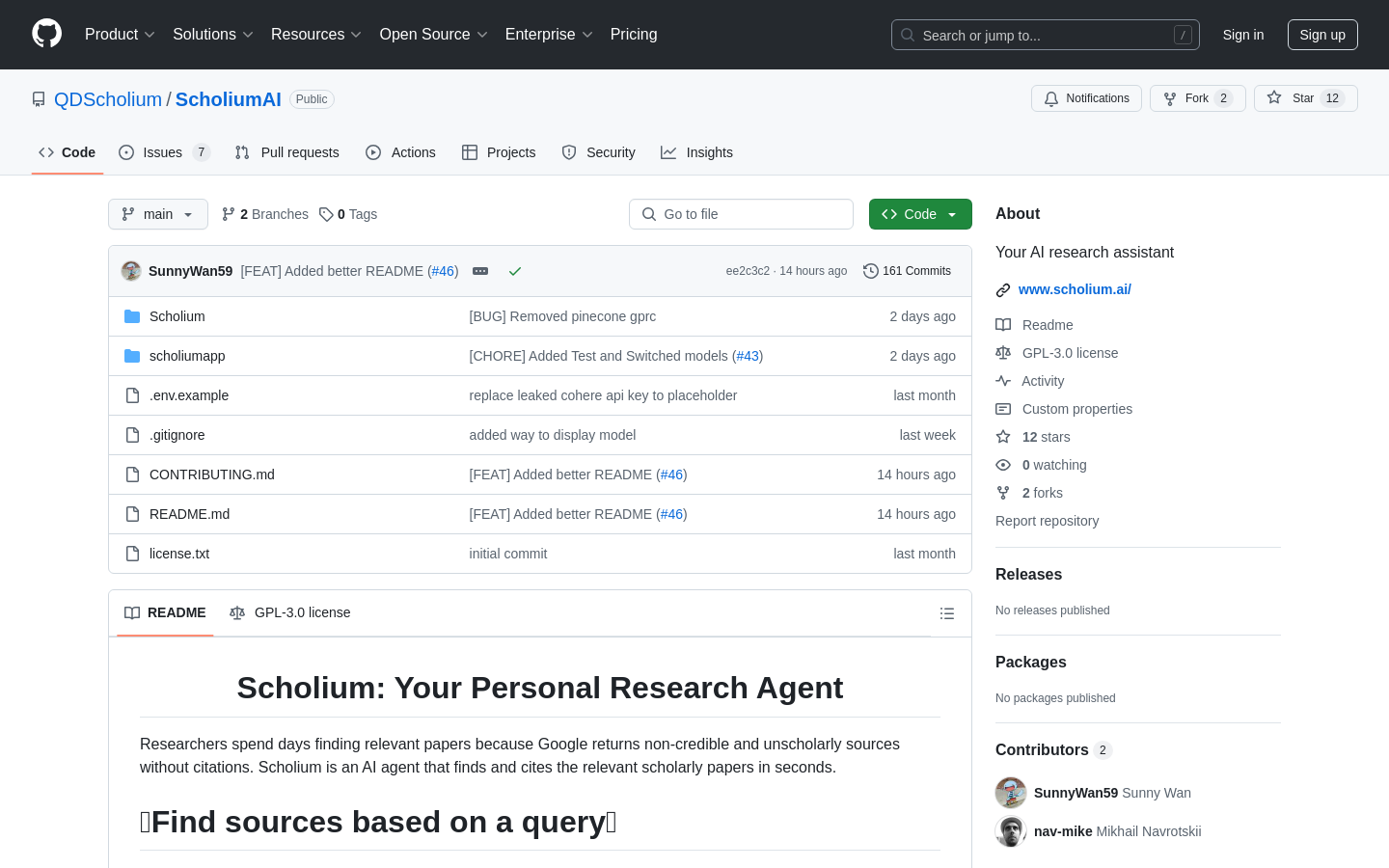Open the README outline list icon
This screenshot has height=868, width=1389.
pos(947,613)
